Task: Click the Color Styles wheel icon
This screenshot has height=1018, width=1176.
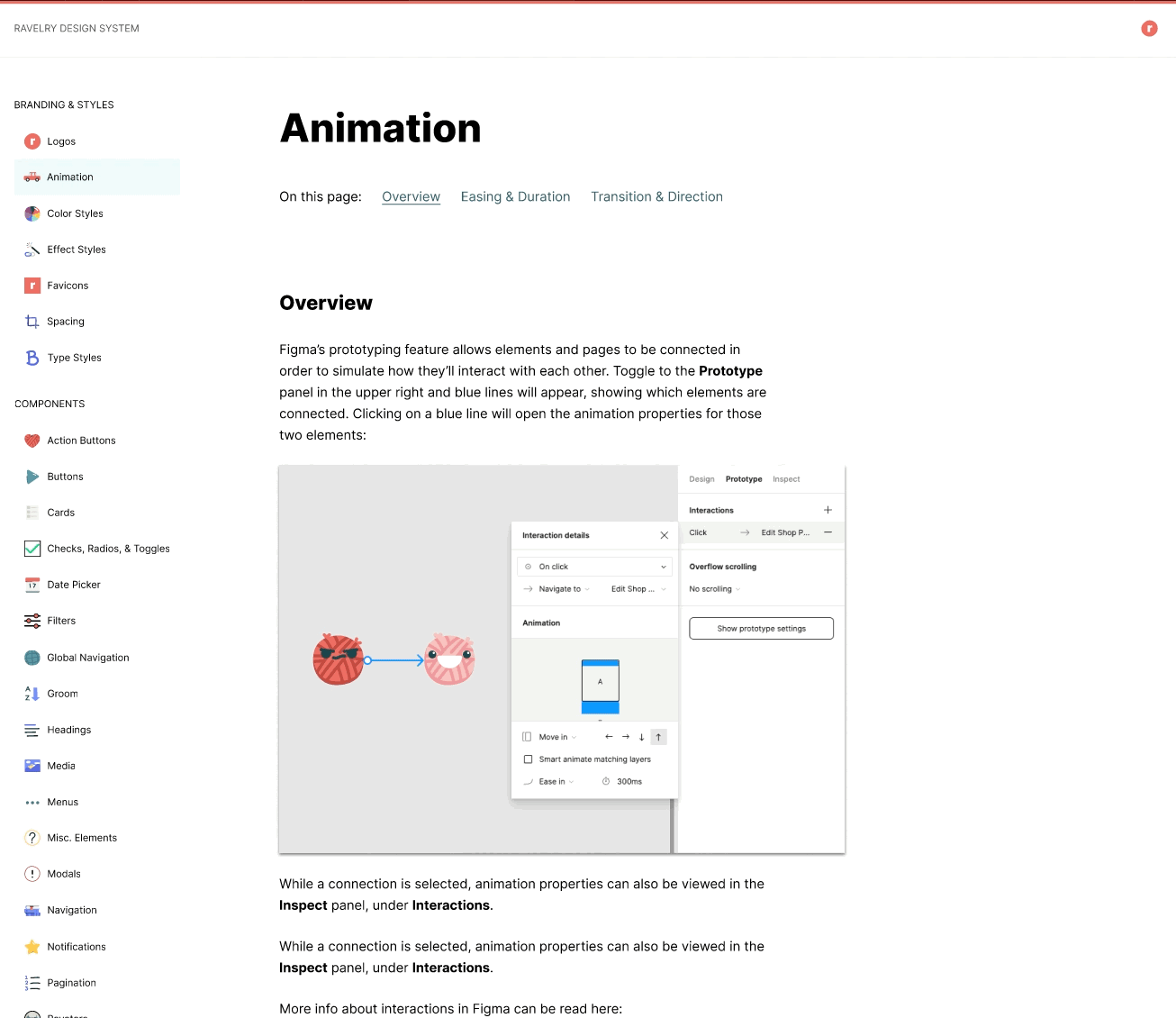Action: coord(32,214)
